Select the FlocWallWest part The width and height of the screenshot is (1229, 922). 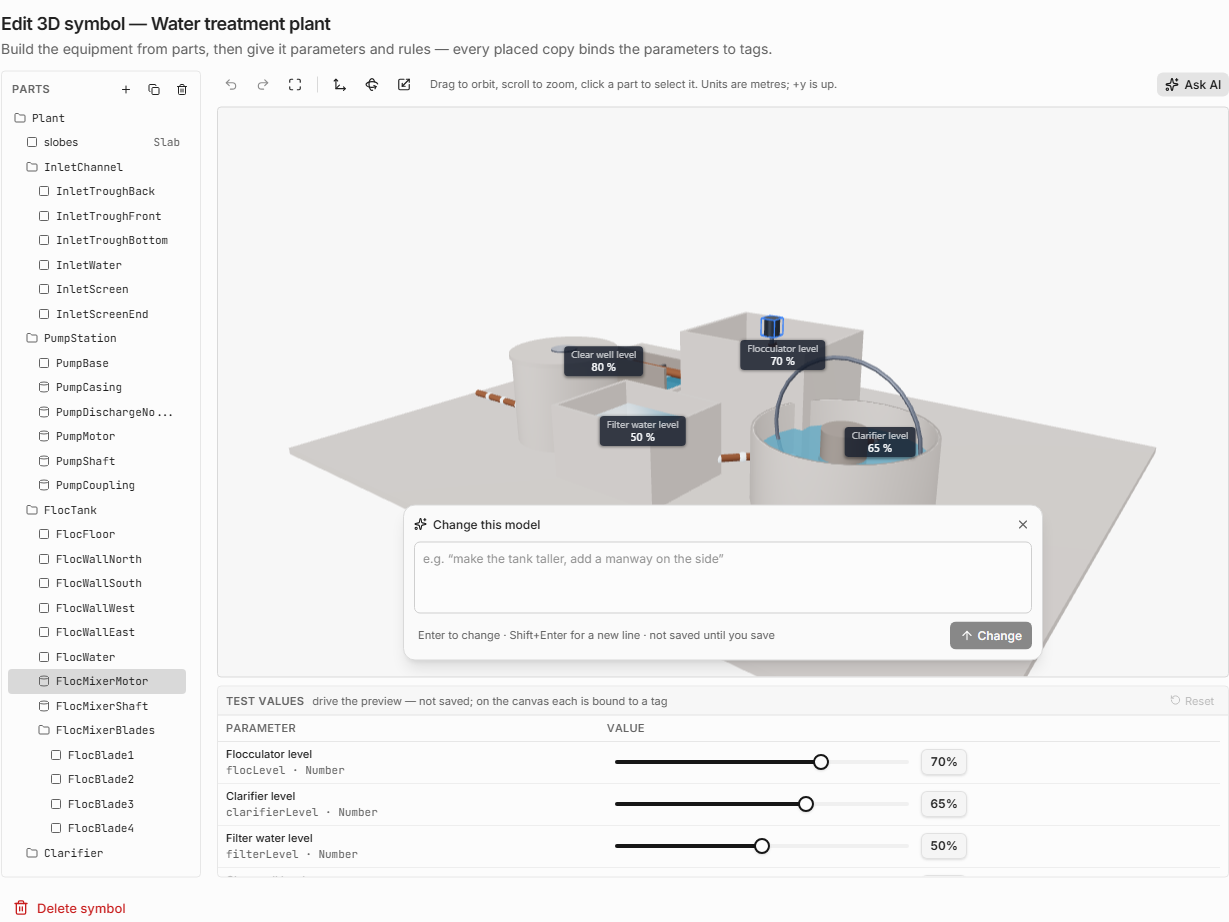pos(97,608)
